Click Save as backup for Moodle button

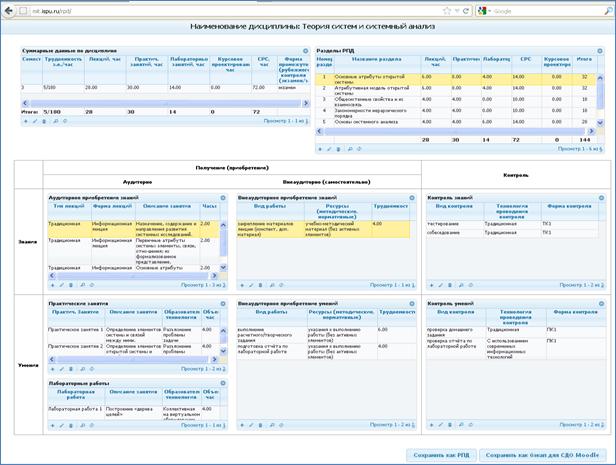coord(543,455)
